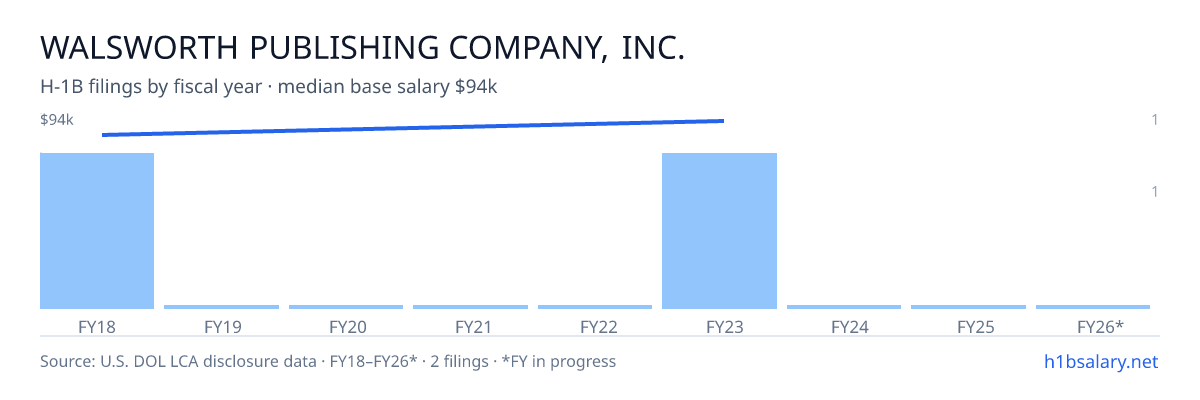Click the small FY21 bar

(x=470, y=307)
